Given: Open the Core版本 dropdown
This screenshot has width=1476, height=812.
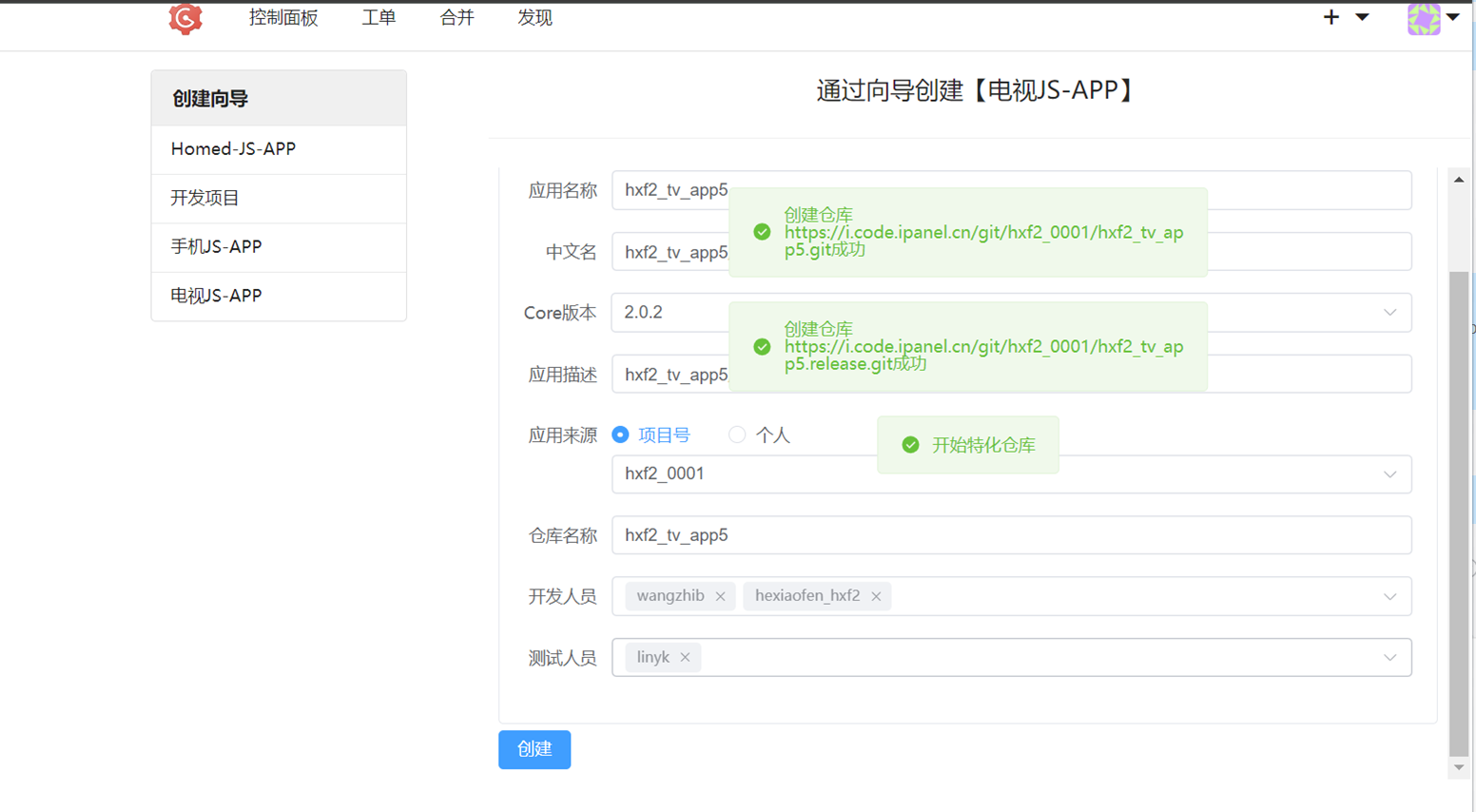Looking at the screenshot, I should [x=1389, y=313].
